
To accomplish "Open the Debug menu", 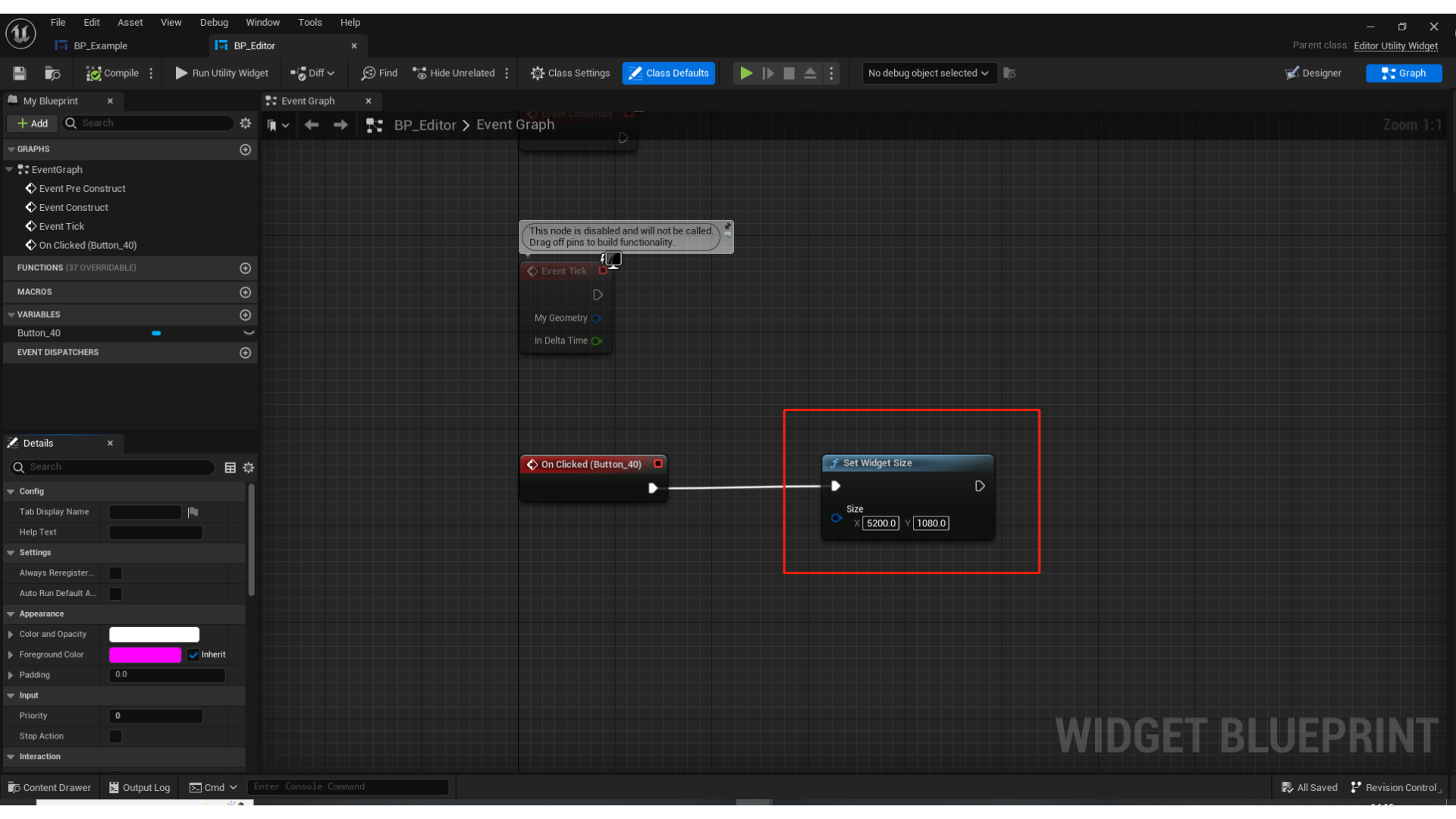I will tap(214, 22).
